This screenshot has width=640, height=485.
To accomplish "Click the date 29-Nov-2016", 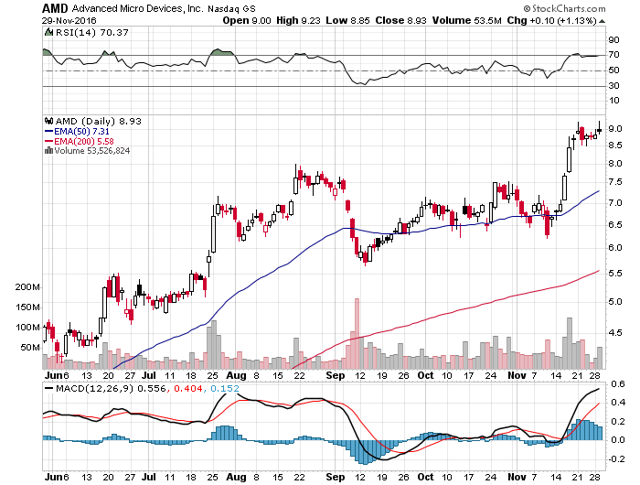I will (x=69, y=20).
